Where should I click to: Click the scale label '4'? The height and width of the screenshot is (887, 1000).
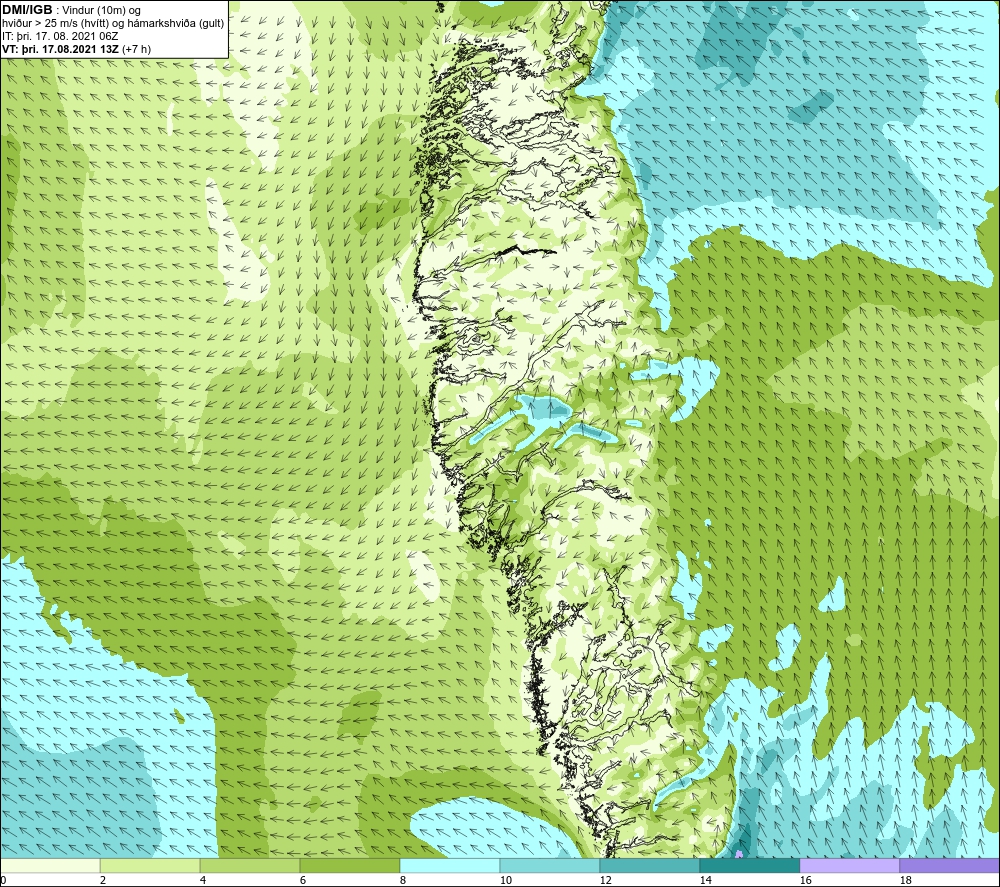click(x=203, y=880)
